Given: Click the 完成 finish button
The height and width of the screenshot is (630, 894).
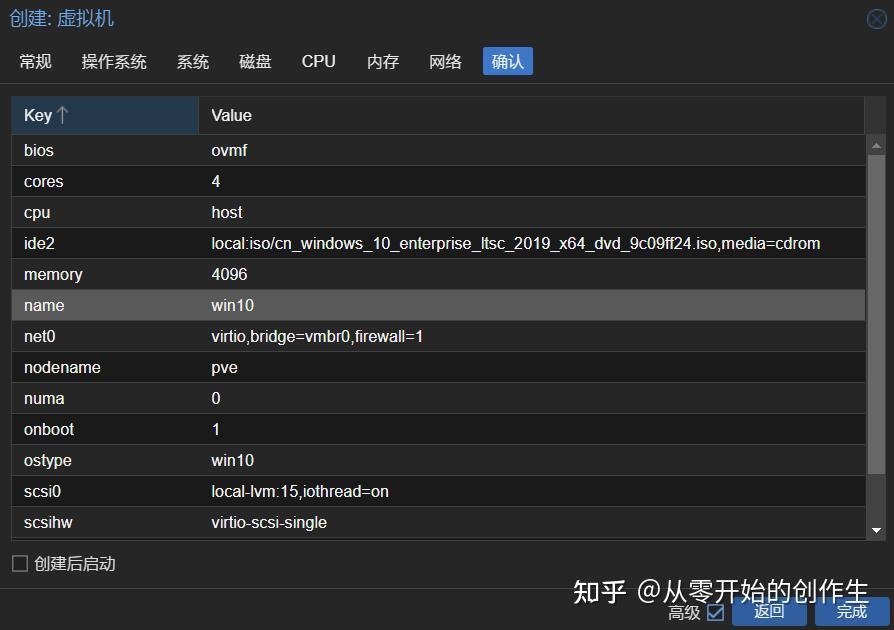Looking at the screenshot, I should 852,612.
